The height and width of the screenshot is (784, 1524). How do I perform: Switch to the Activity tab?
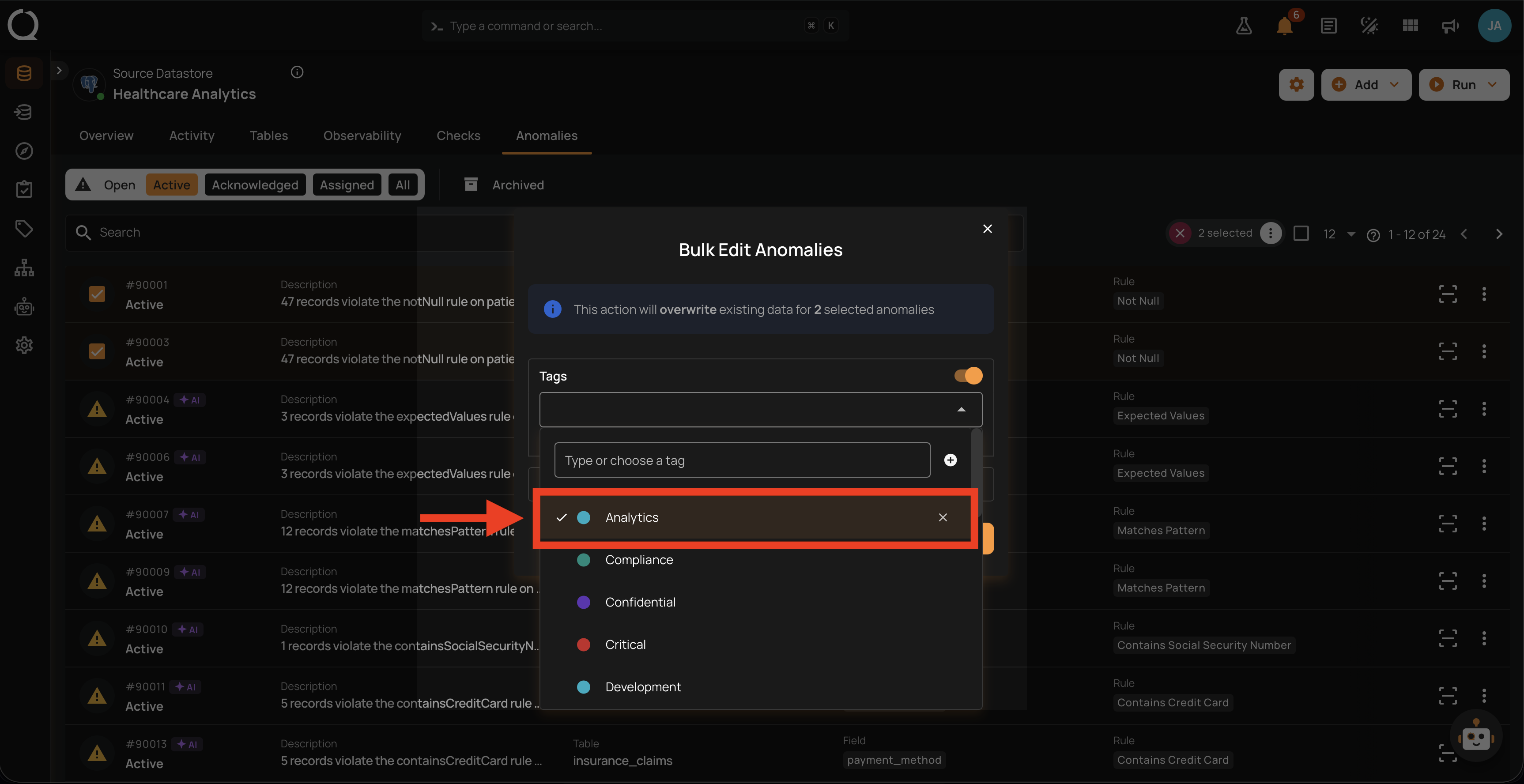192,136
